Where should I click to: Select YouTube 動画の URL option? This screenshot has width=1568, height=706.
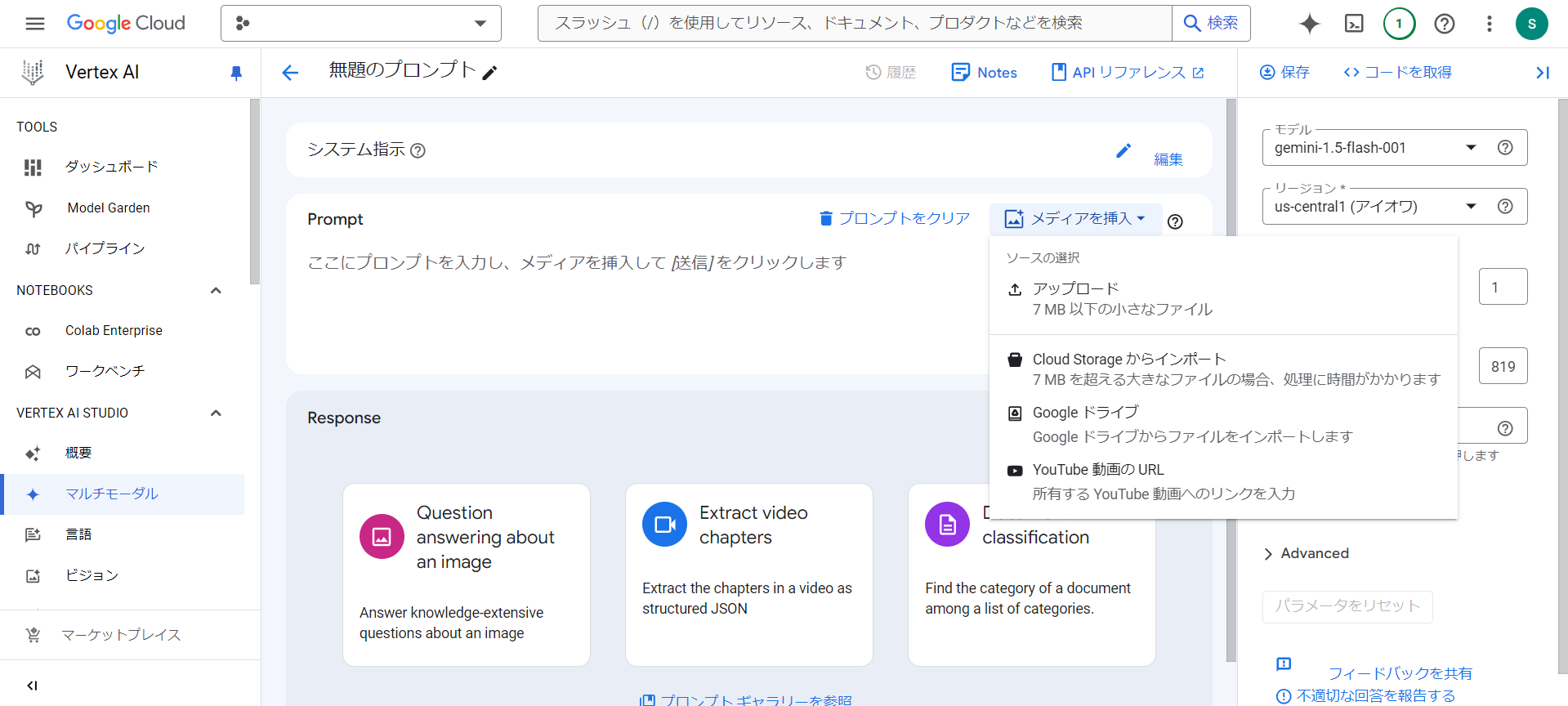(1223, 482)
